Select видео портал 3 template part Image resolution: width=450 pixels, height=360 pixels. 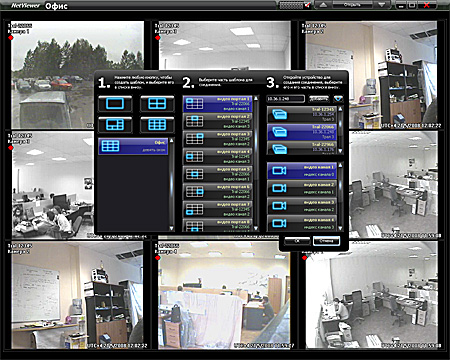218,139
